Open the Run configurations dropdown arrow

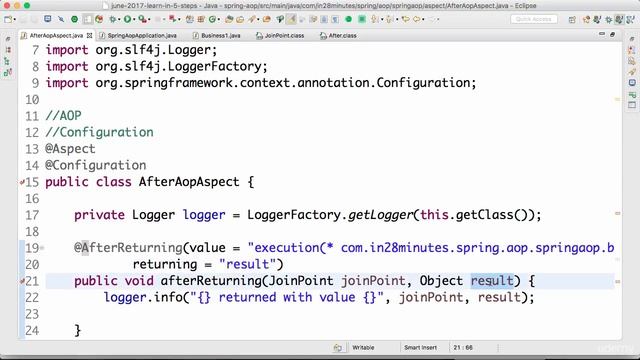pyautogui.click(x=134, y=19)
